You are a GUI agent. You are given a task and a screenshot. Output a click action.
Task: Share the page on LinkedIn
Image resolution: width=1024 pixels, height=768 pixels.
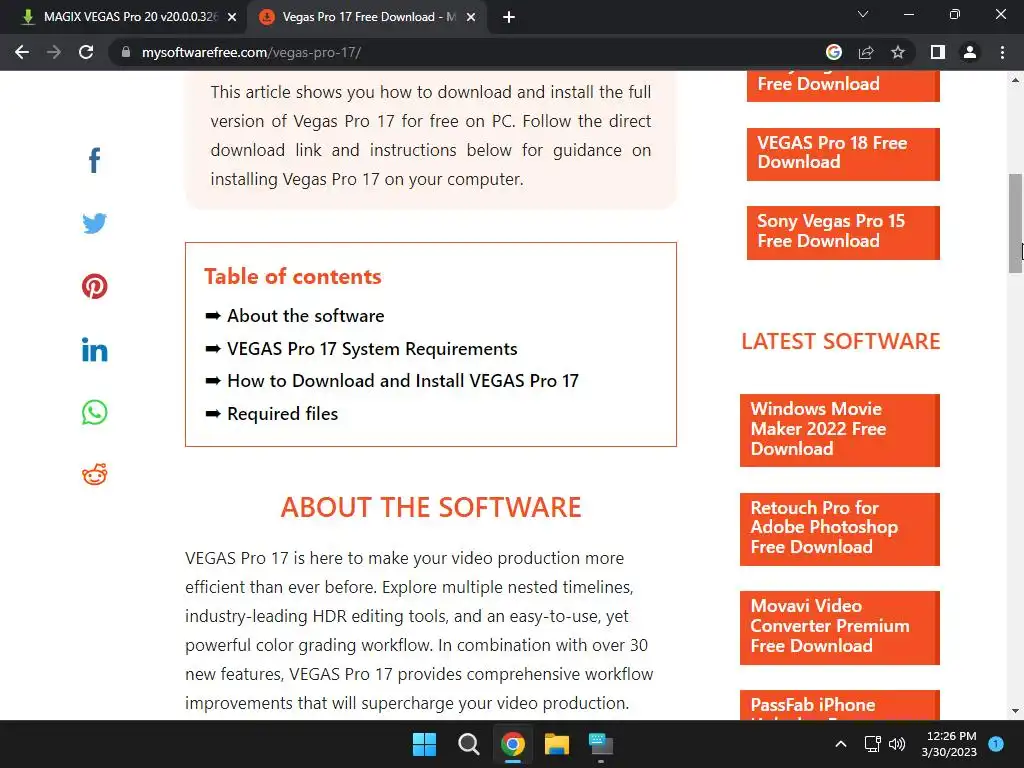(95, 350)
